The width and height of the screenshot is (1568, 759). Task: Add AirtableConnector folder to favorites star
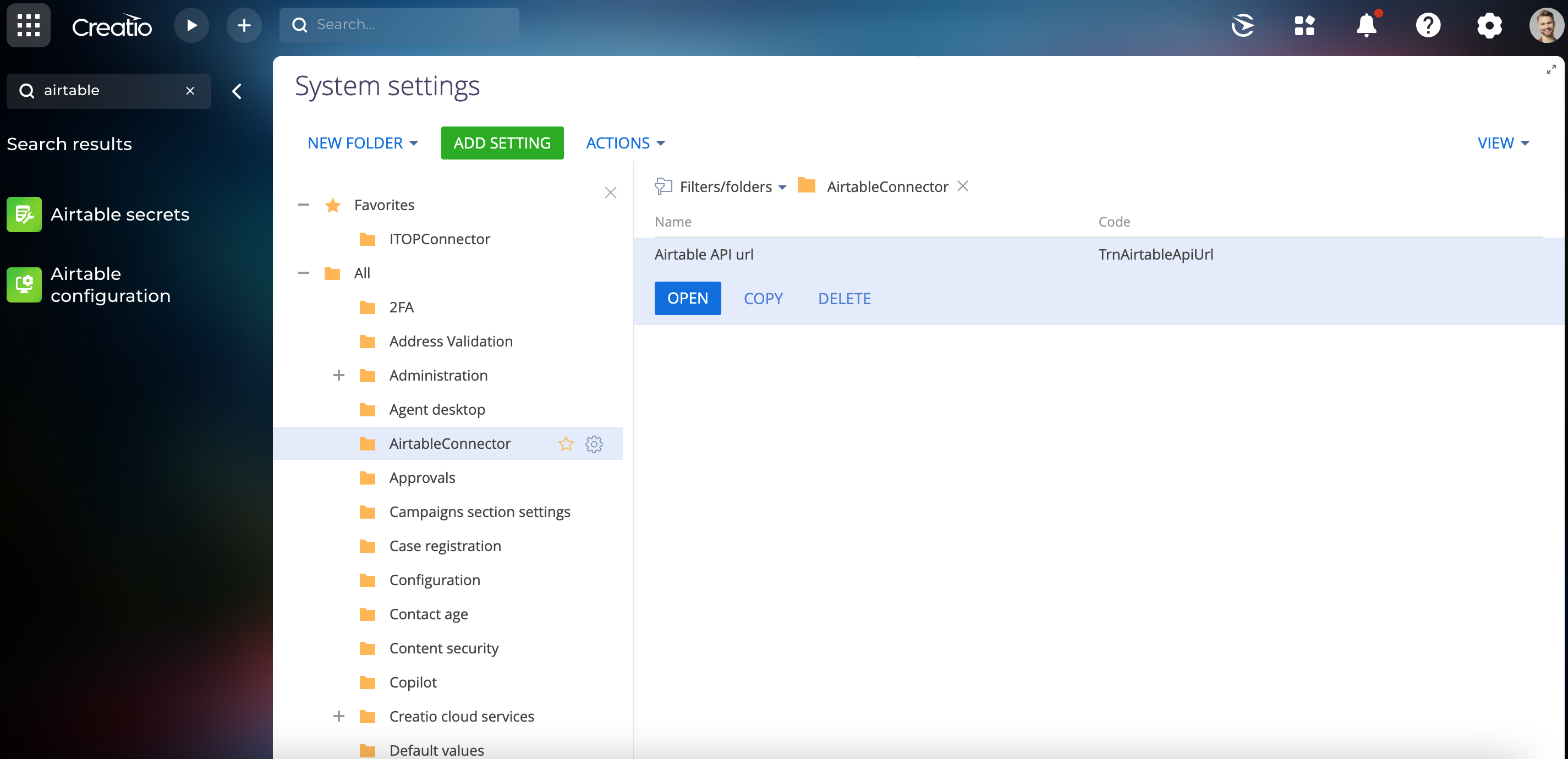pos(566,444)
